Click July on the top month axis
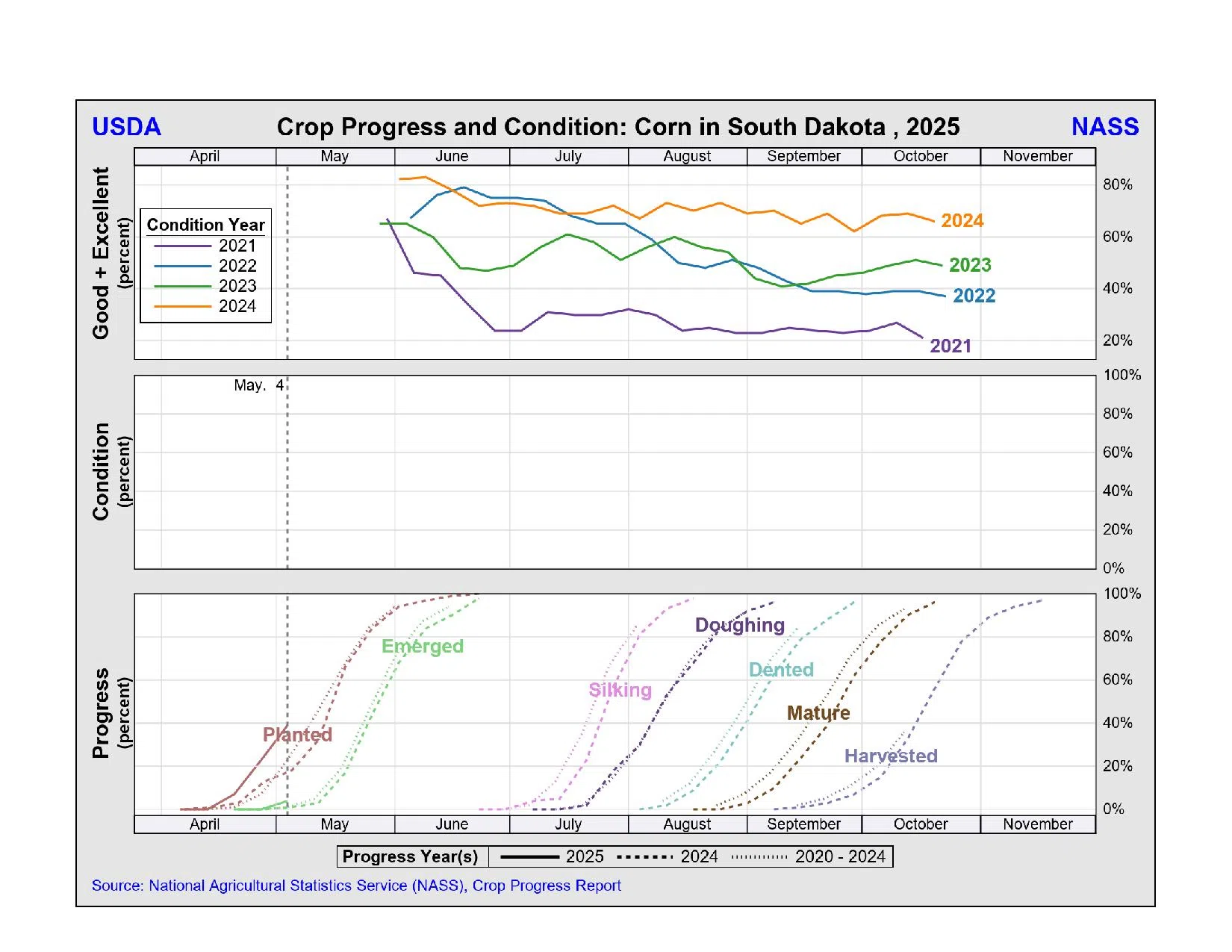1232x952 pixels. 568,156
